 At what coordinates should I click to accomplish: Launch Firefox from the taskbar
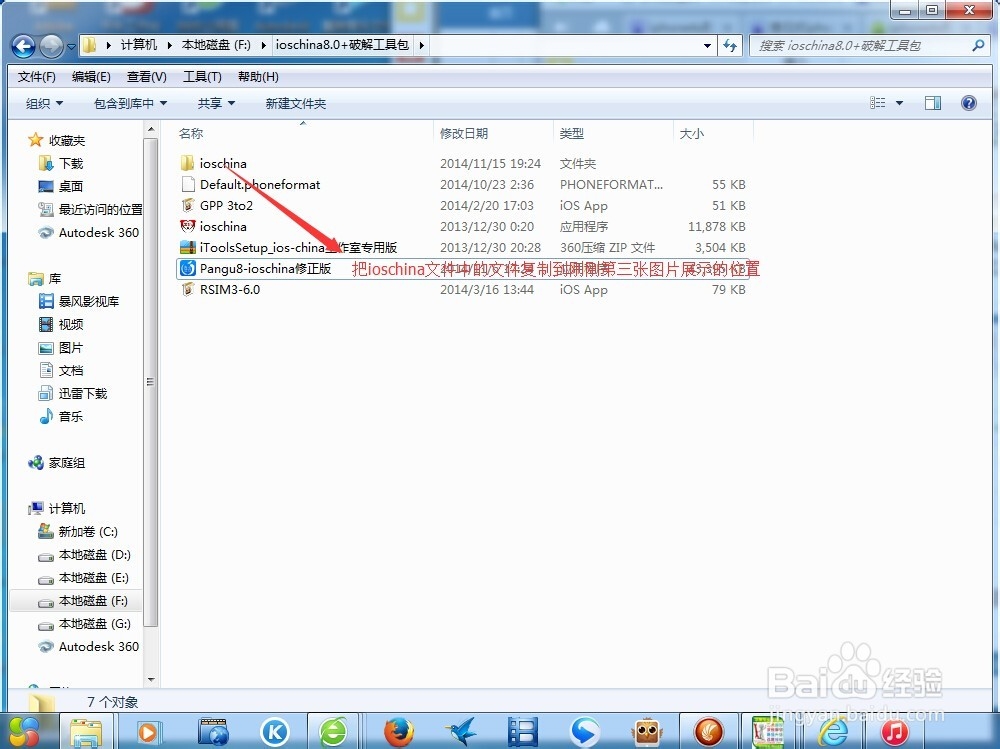pos(398,731)
